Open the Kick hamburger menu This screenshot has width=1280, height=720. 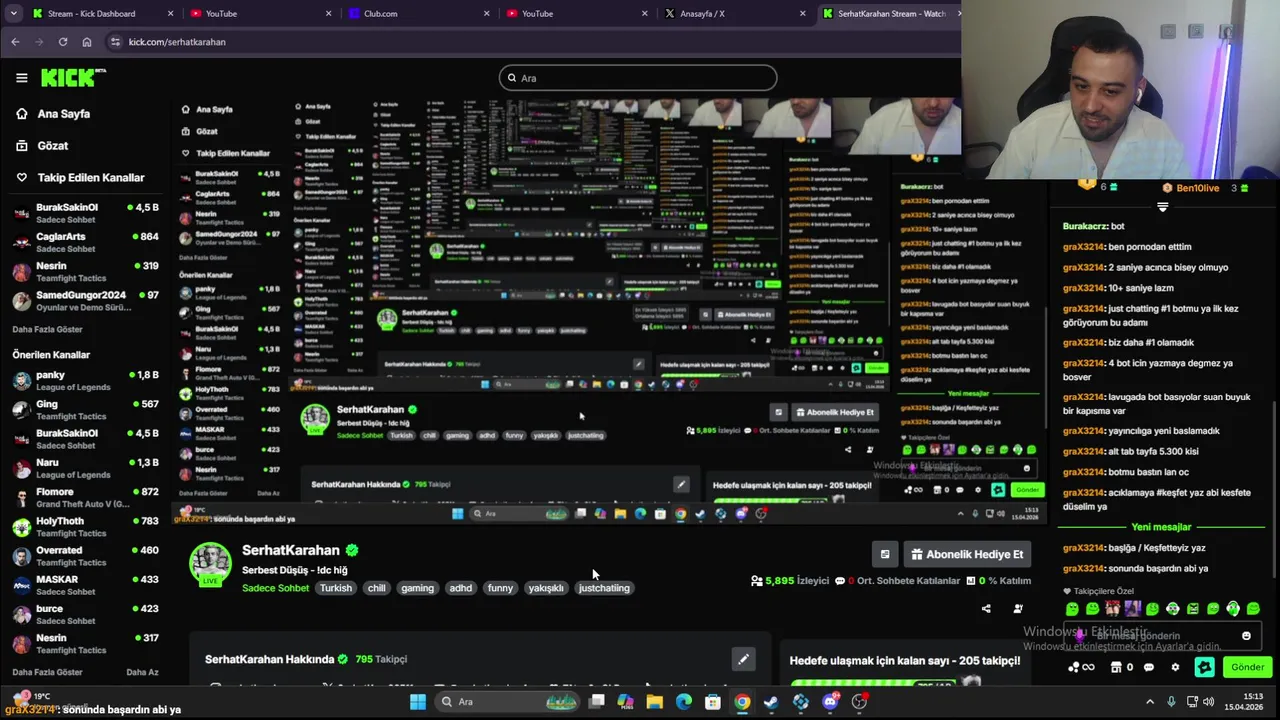pos(21,78)
